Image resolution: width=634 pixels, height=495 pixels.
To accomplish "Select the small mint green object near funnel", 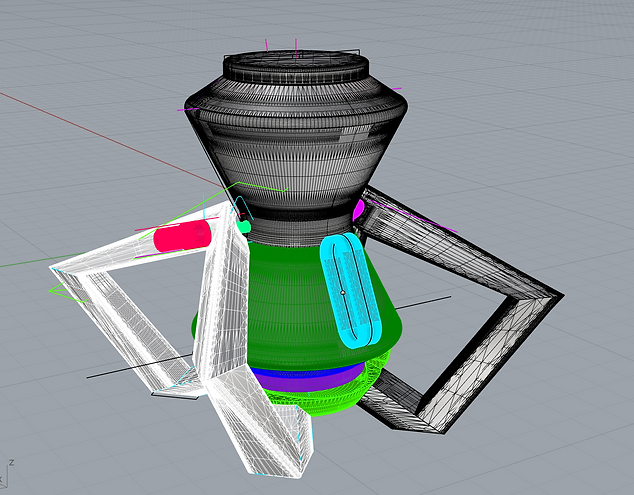I will [x=243, y=226].
